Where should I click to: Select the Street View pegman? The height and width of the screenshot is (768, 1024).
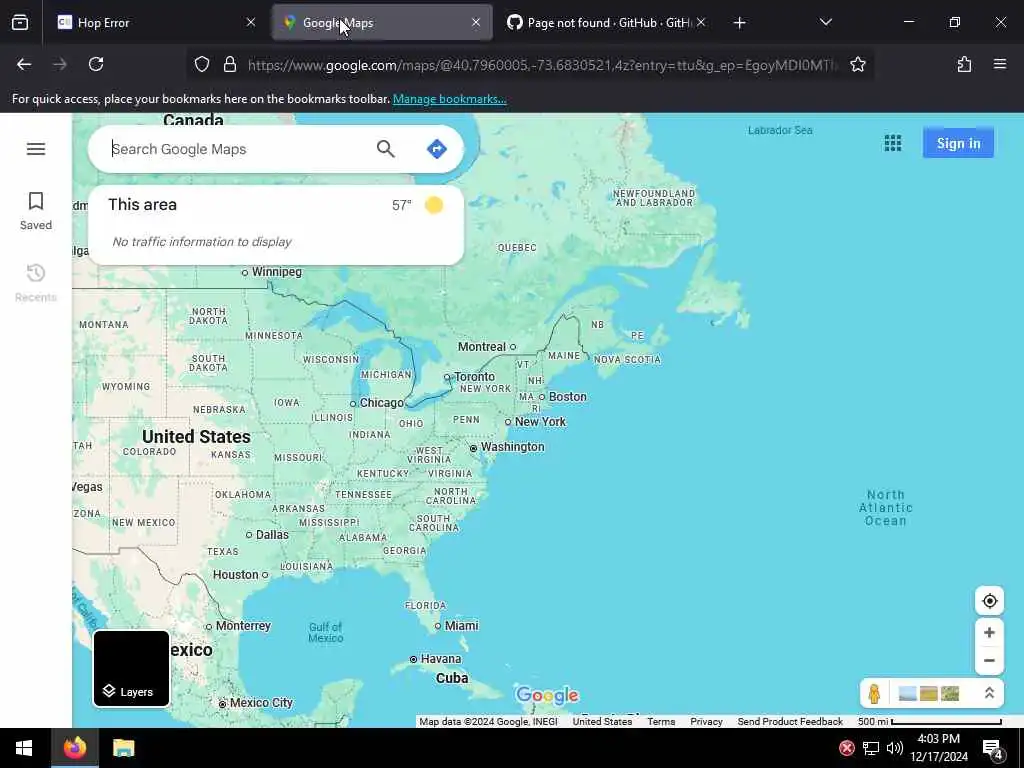pyautogui.click(x=874, y=693)
